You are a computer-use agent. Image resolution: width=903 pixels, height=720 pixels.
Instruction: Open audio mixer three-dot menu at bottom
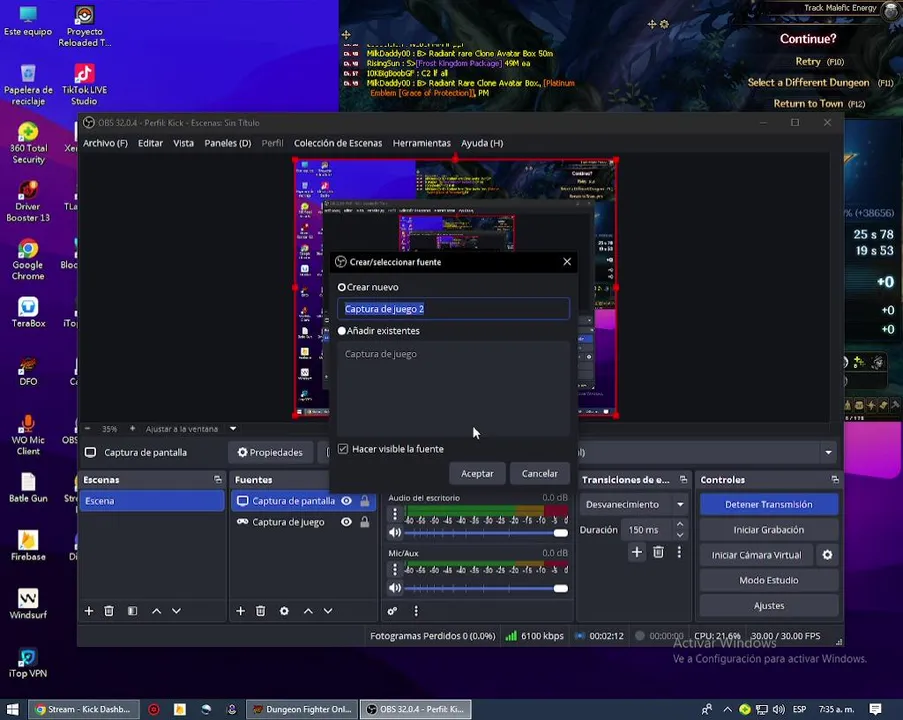coord(416,611)
